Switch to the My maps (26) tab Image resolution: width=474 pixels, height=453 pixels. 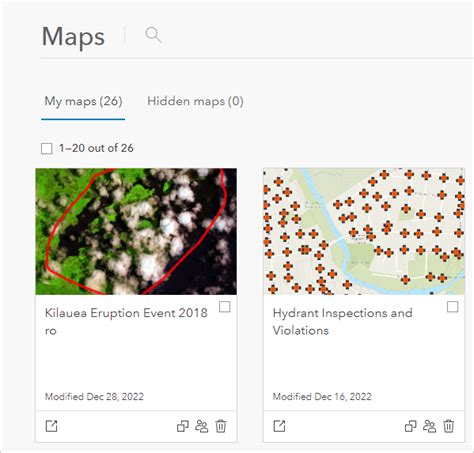pyautogui.click(x=83, y=101)
